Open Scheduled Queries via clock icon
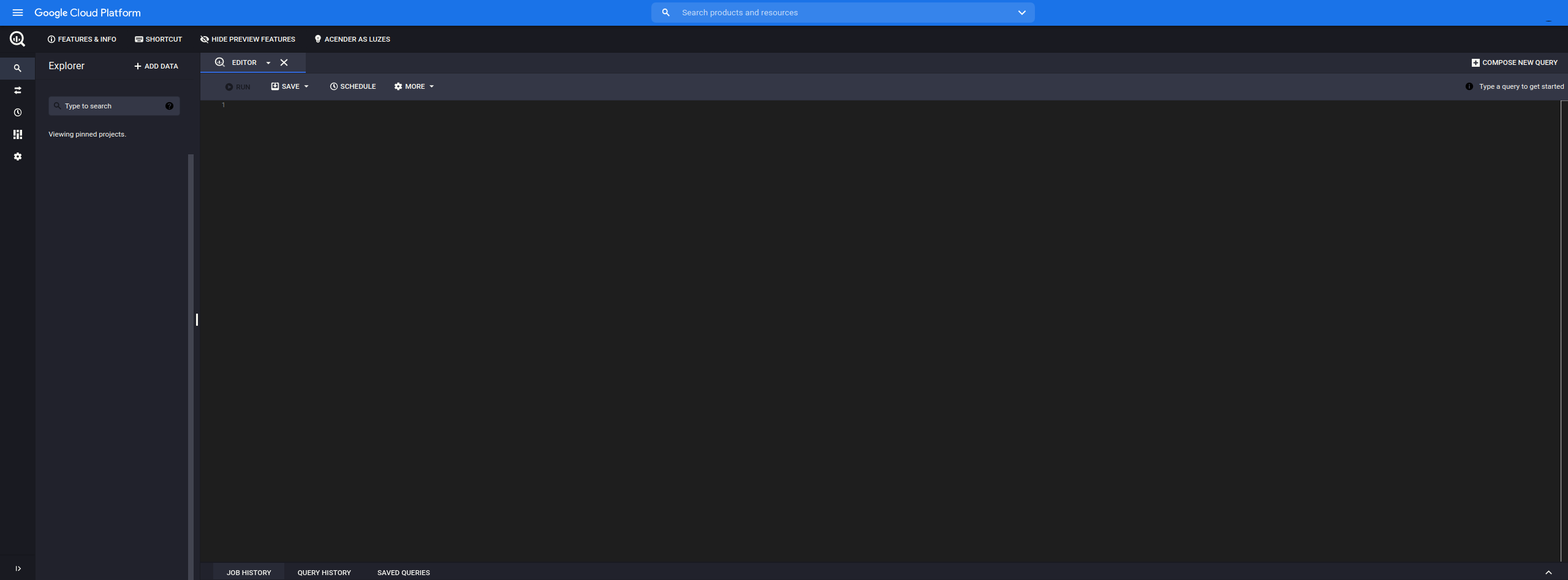Image resolution: width=1568 pixels, height=580 pixels. coord(17,112)
